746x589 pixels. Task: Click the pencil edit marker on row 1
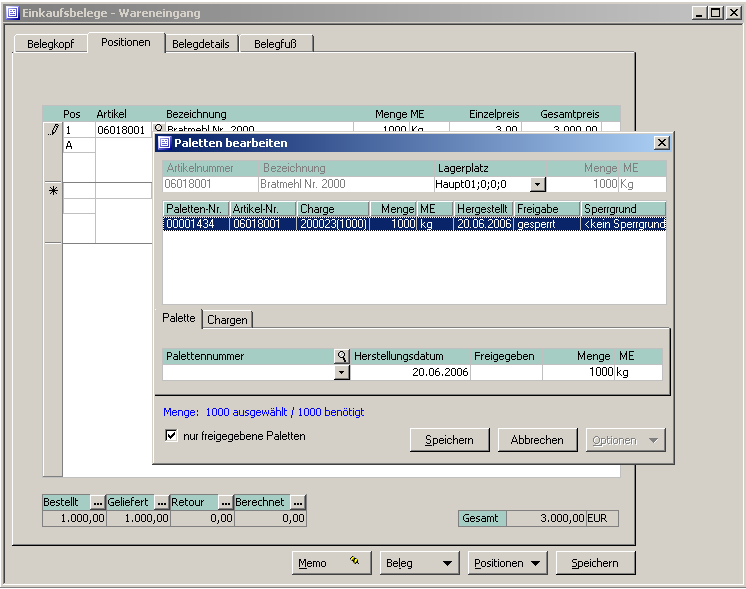pos(53,130)
